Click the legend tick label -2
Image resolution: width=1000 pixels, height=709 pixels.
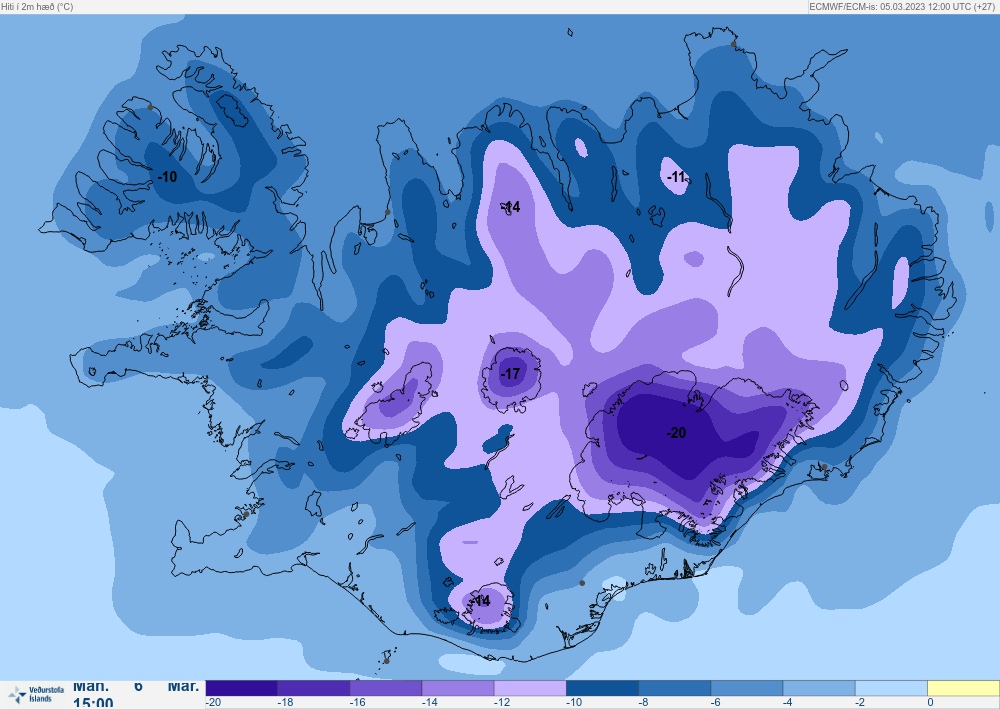coord(860,703)
